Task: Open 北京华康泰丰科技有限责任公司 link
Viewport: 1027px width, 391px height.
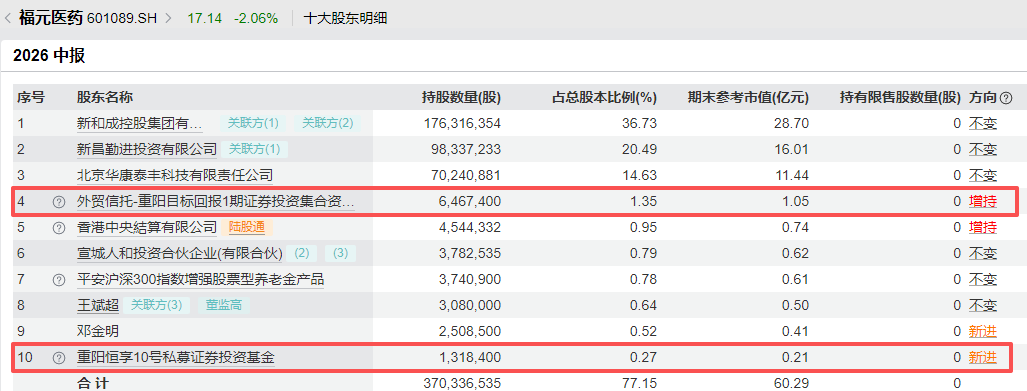Action: click(x=175, y=176)
